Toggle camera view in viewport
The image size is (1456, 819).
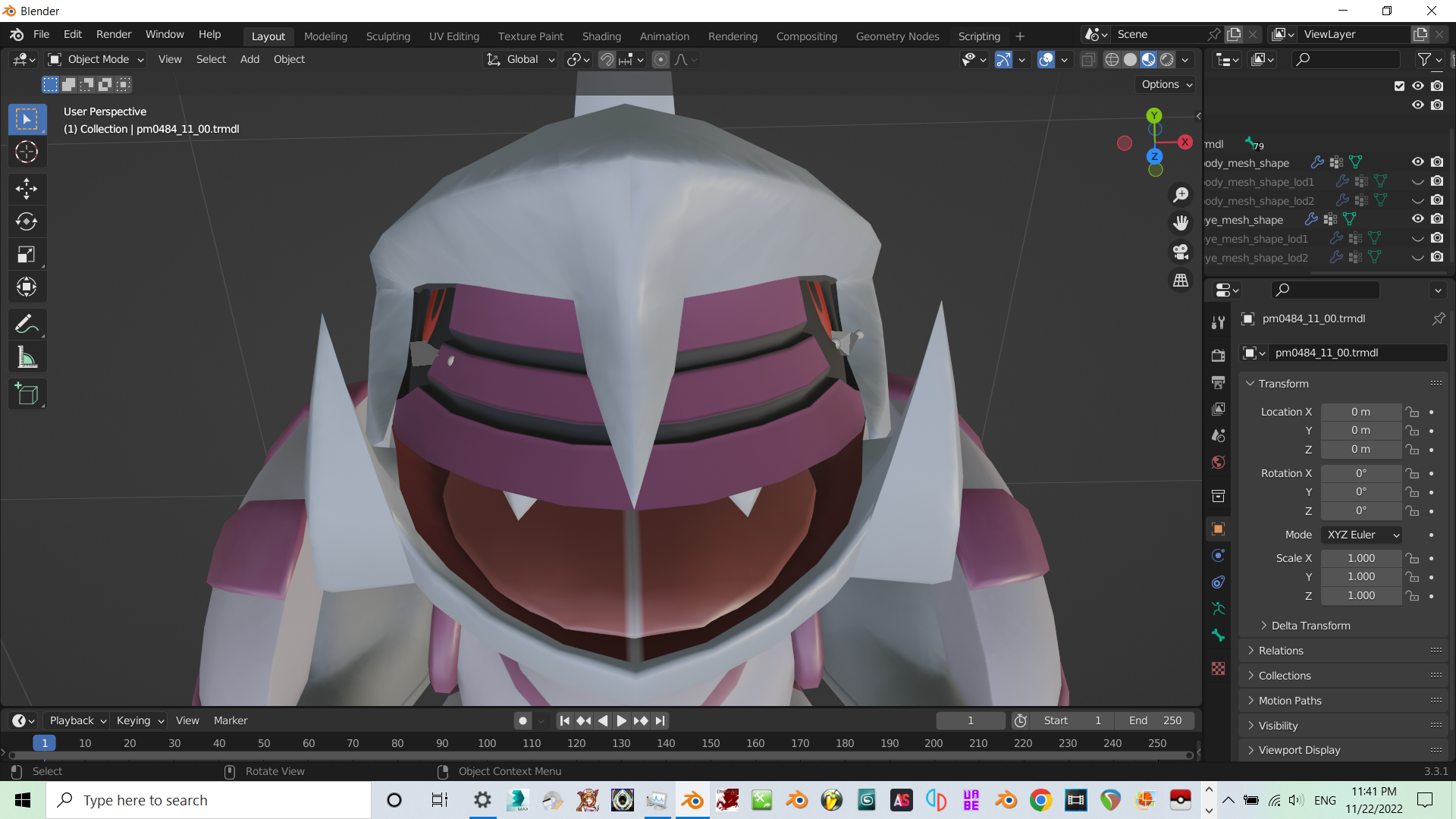coord(1181,251)
